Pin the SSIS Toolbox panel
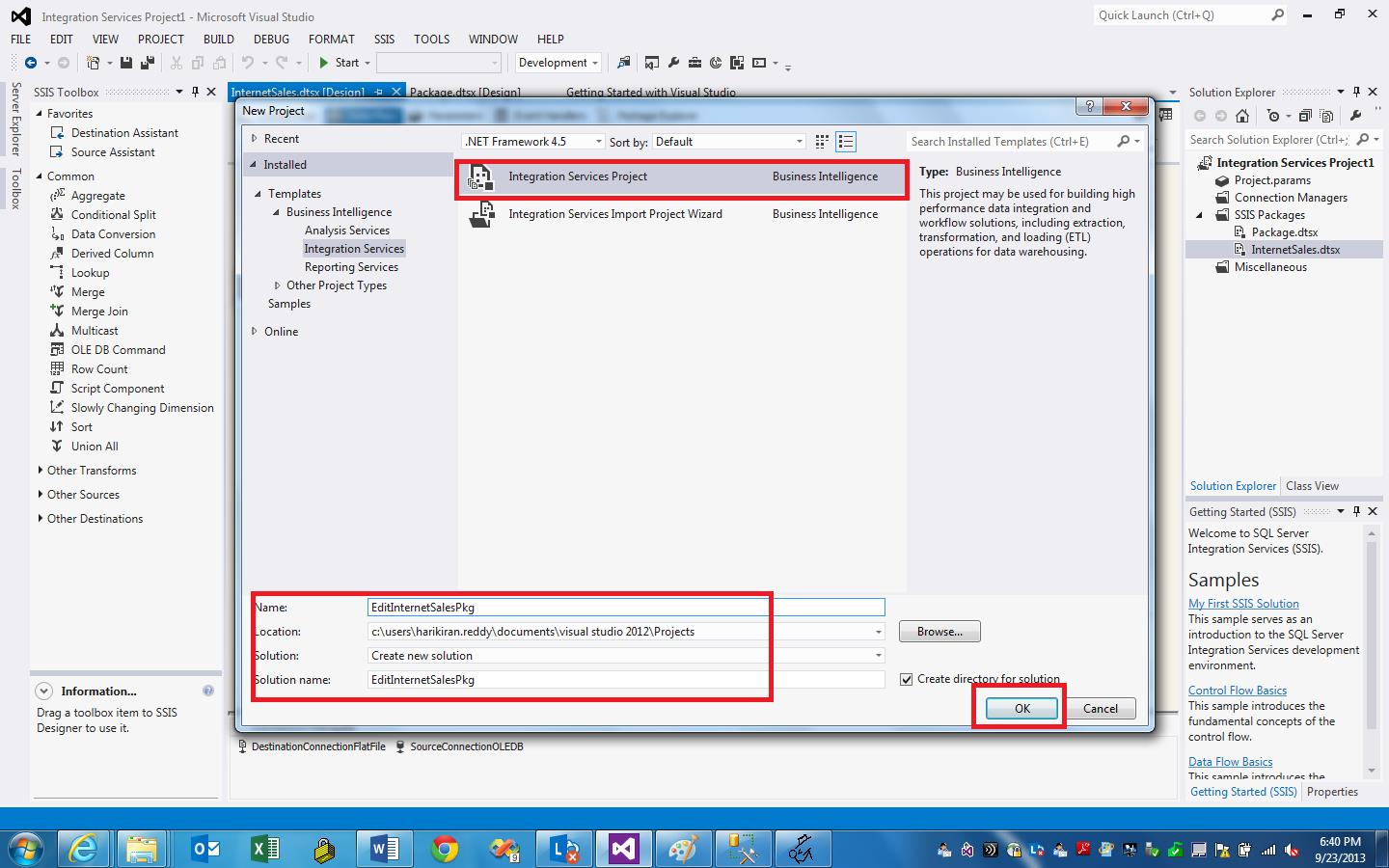The image size is (1389, 868). (x=195, y=92)
